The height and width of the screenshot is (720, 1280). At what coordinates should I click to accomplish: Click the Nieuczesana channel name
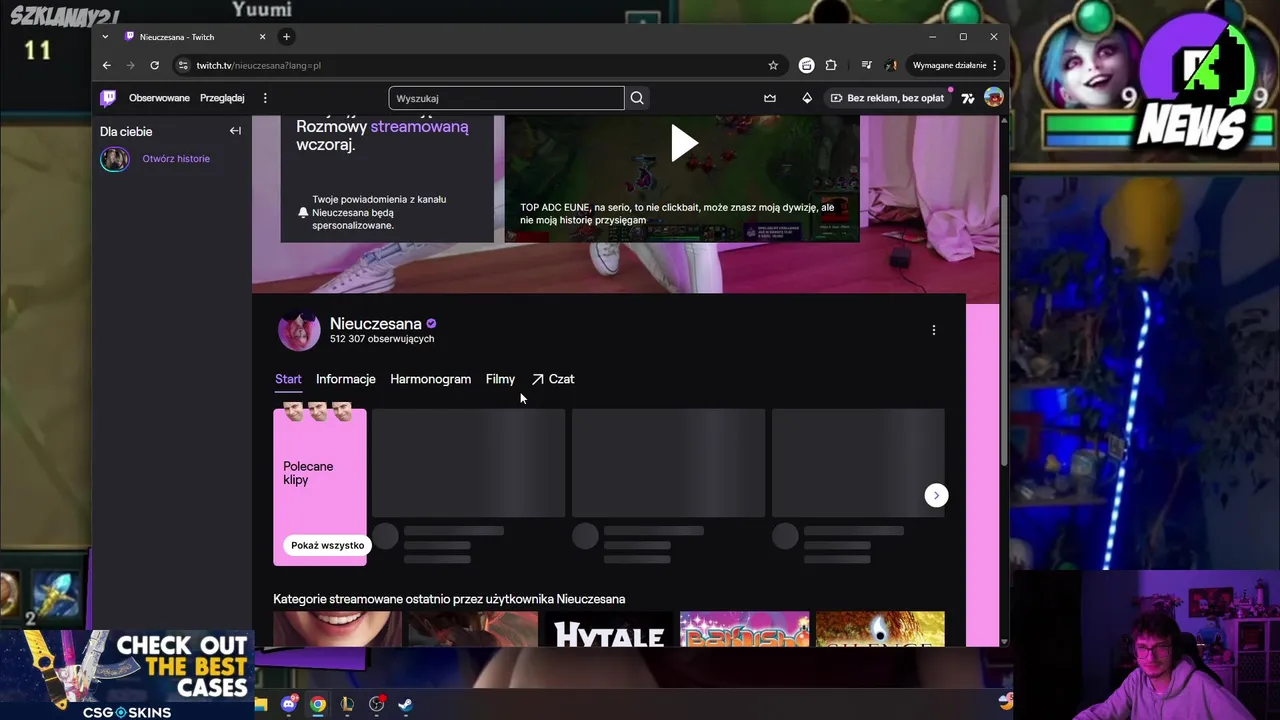click(x=376, y=324)
